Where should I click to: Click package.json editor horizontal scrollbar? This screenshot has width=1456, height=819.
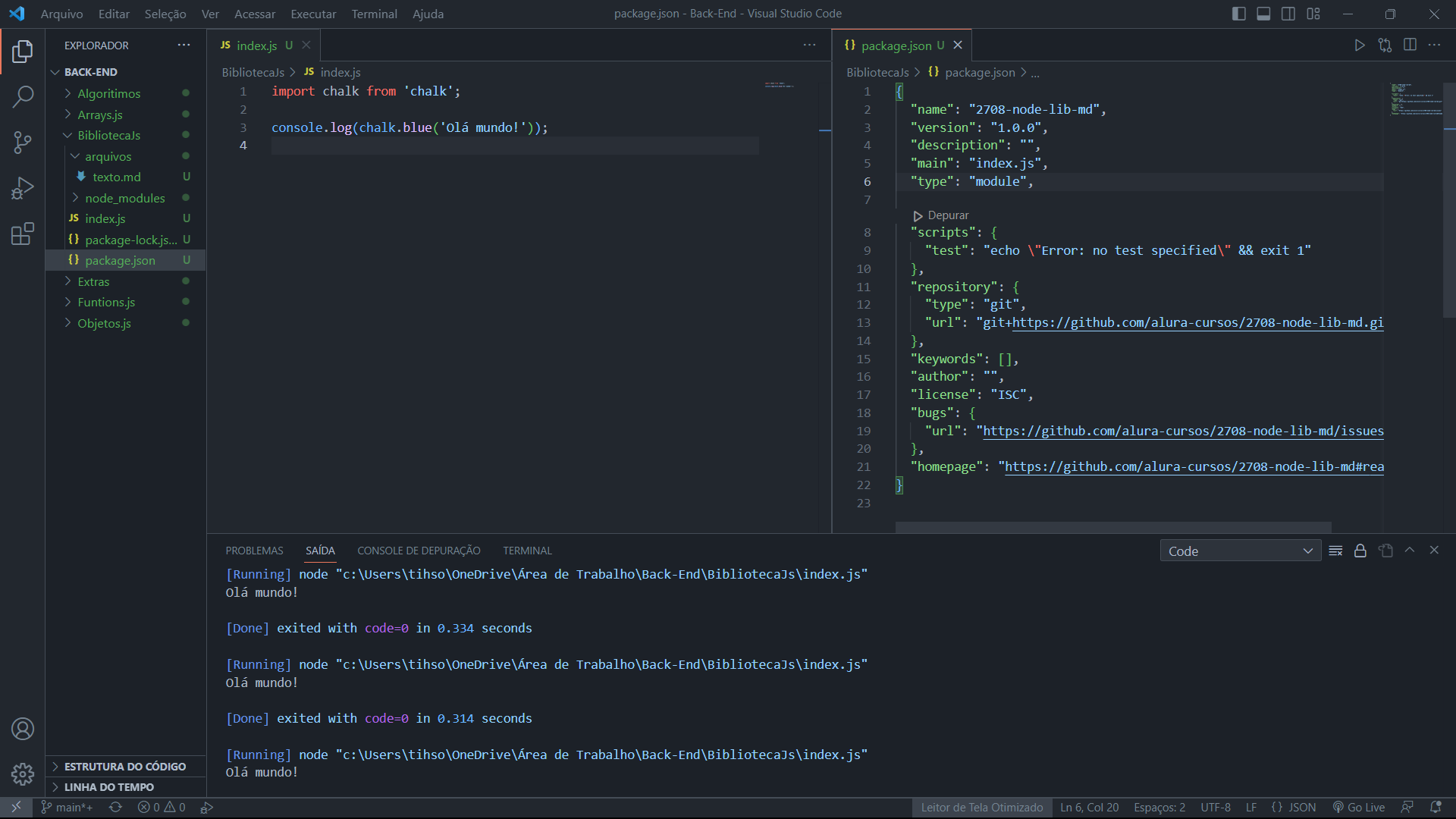click(x=1112, y=526)
